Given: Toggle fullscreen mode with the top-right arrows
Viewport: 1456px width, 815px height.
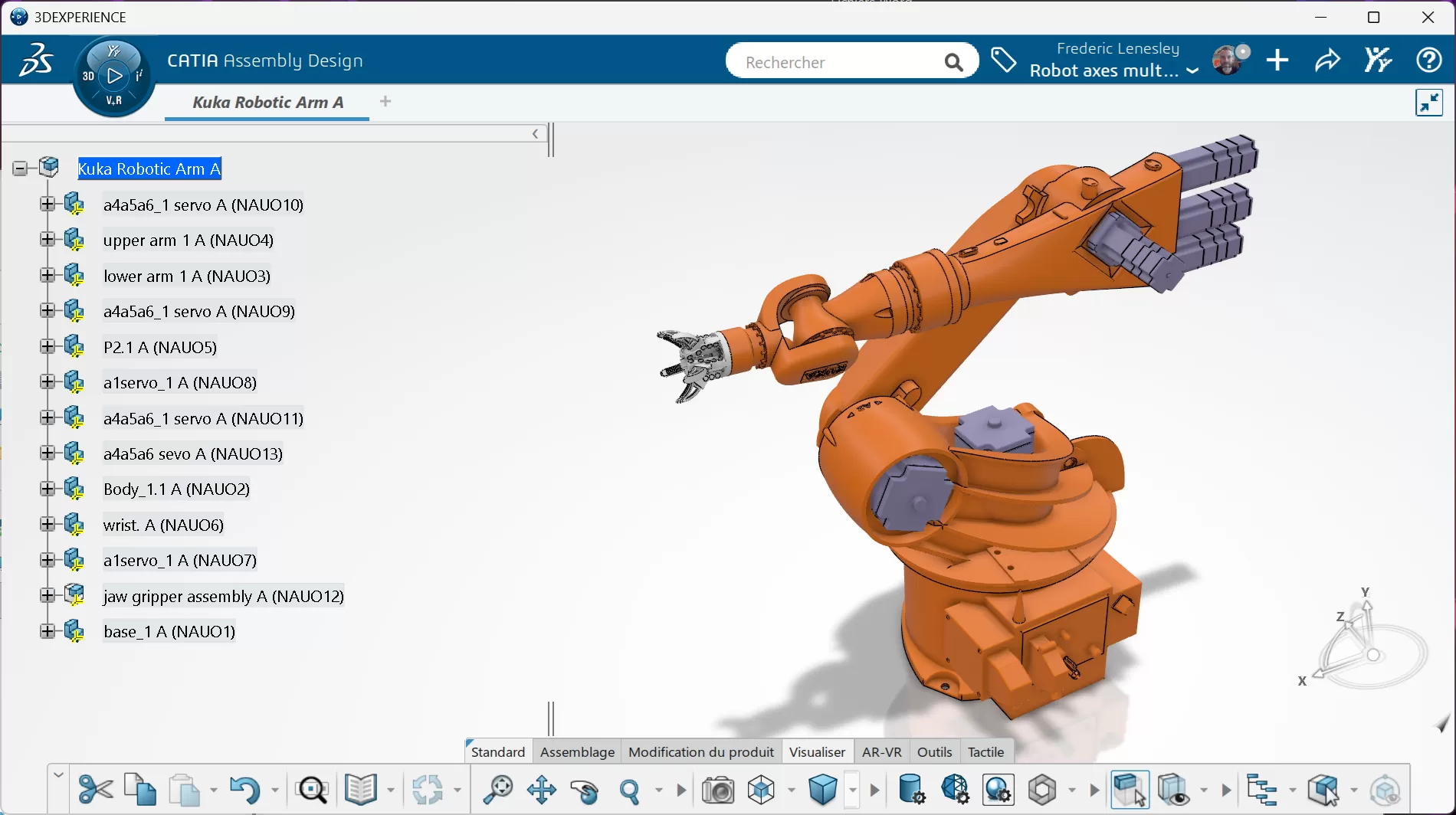Looking at the screenshot, I should (1429, 102).
